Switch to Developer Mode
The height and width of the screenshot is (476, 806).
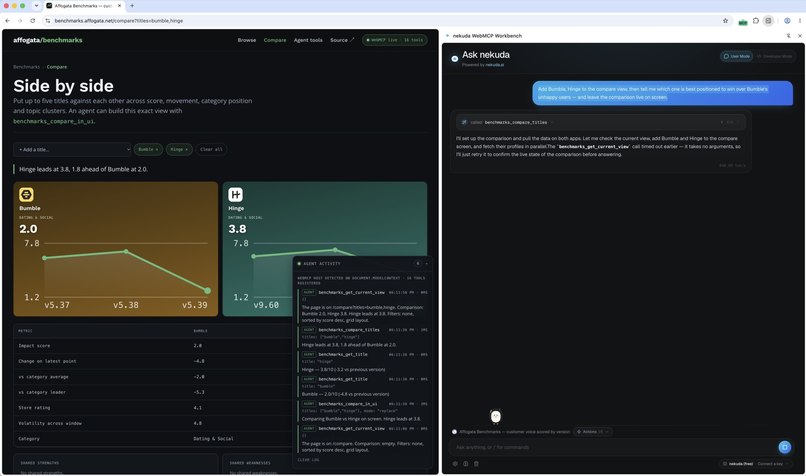coord(774,56)
